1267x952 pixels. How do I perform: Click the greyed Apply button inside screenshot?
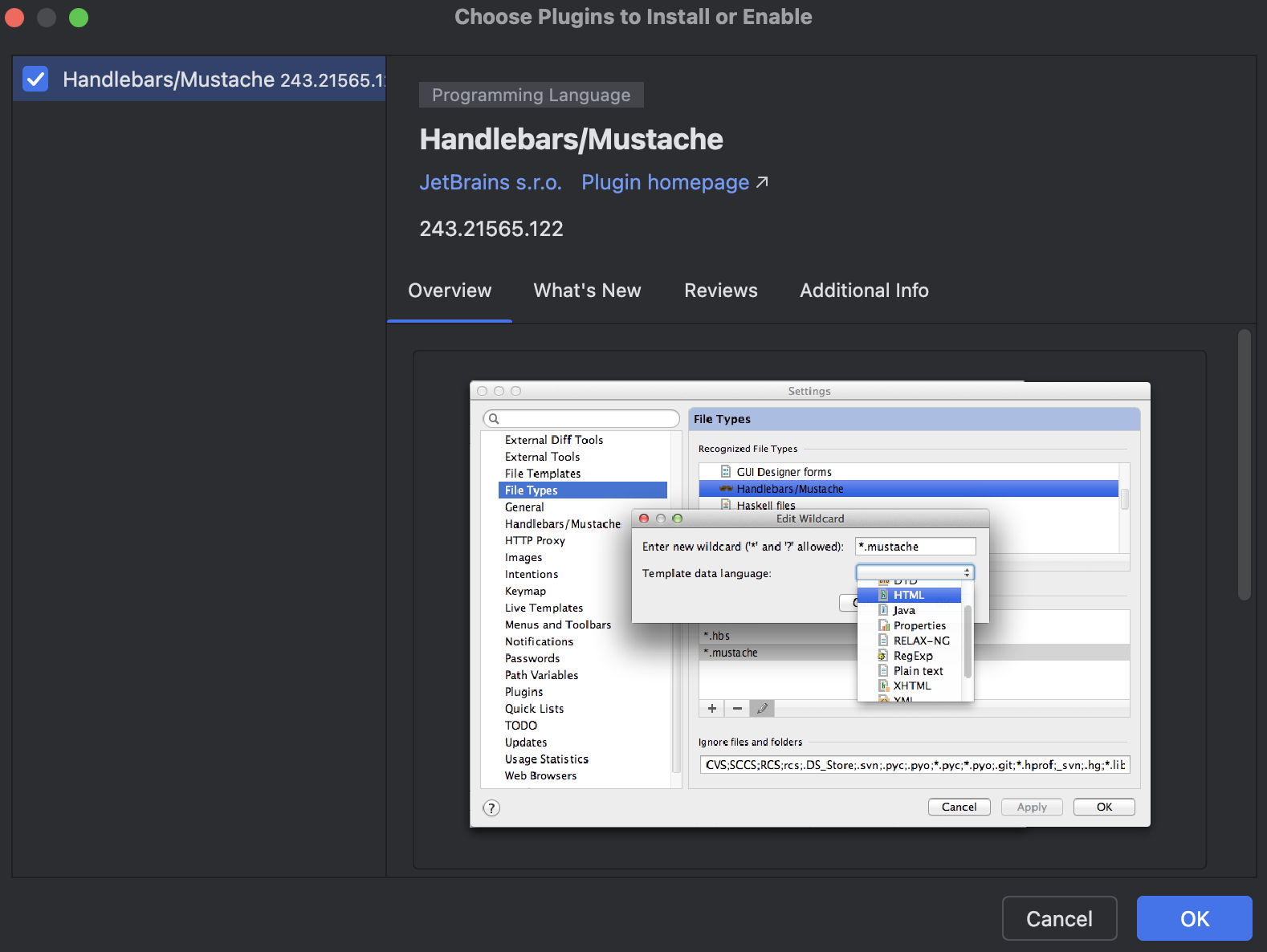tap(1032, 807)
